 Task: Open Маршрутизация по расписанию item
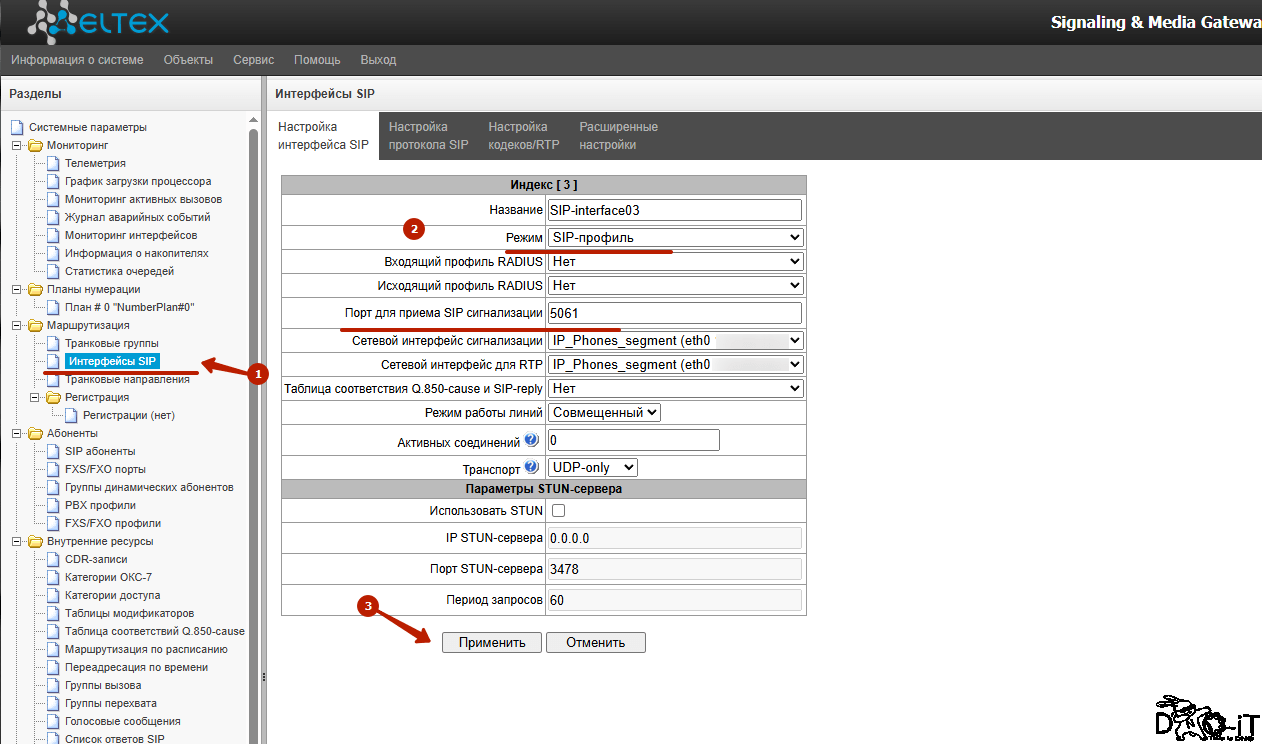(x=146, y=649)
